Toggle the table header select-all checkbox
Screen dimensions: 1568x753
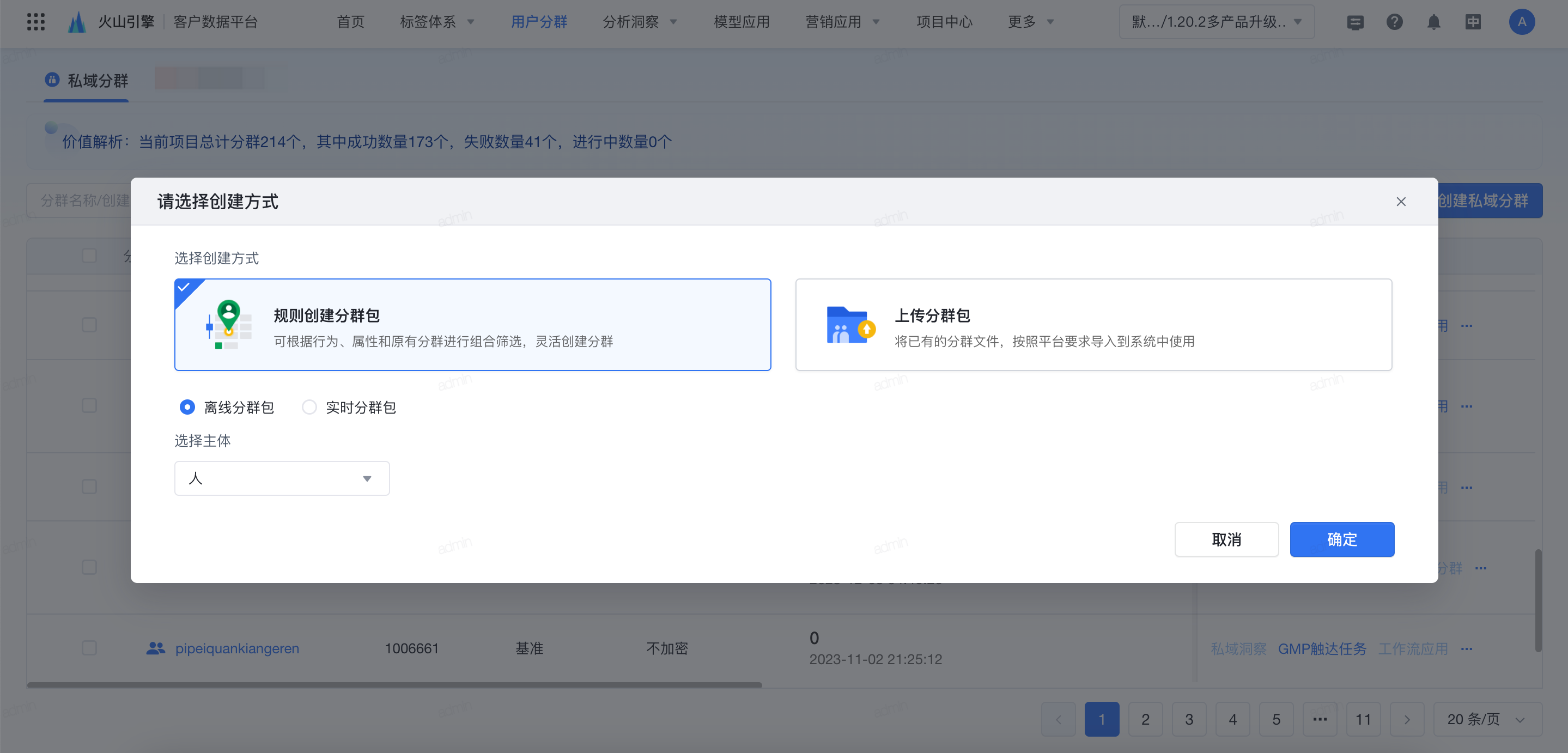(89, 256)
